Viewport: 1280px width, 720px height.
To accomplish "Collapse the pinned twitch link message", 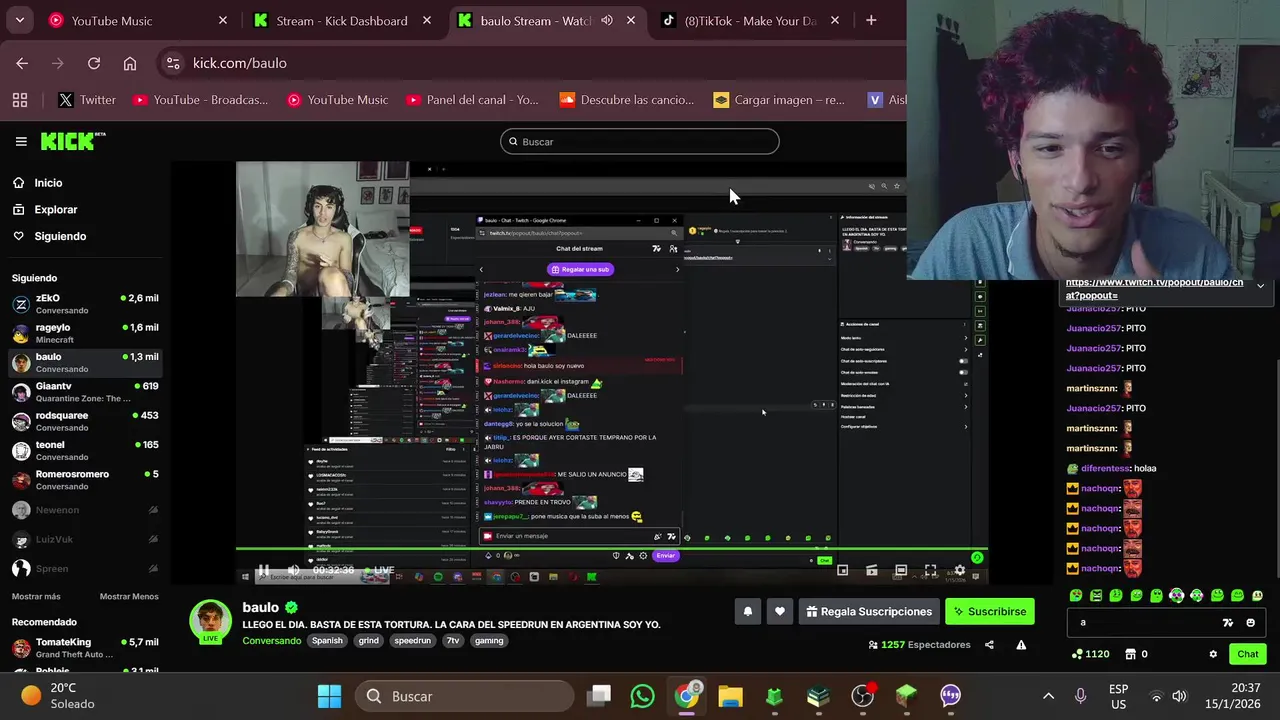I will 1260,286.
